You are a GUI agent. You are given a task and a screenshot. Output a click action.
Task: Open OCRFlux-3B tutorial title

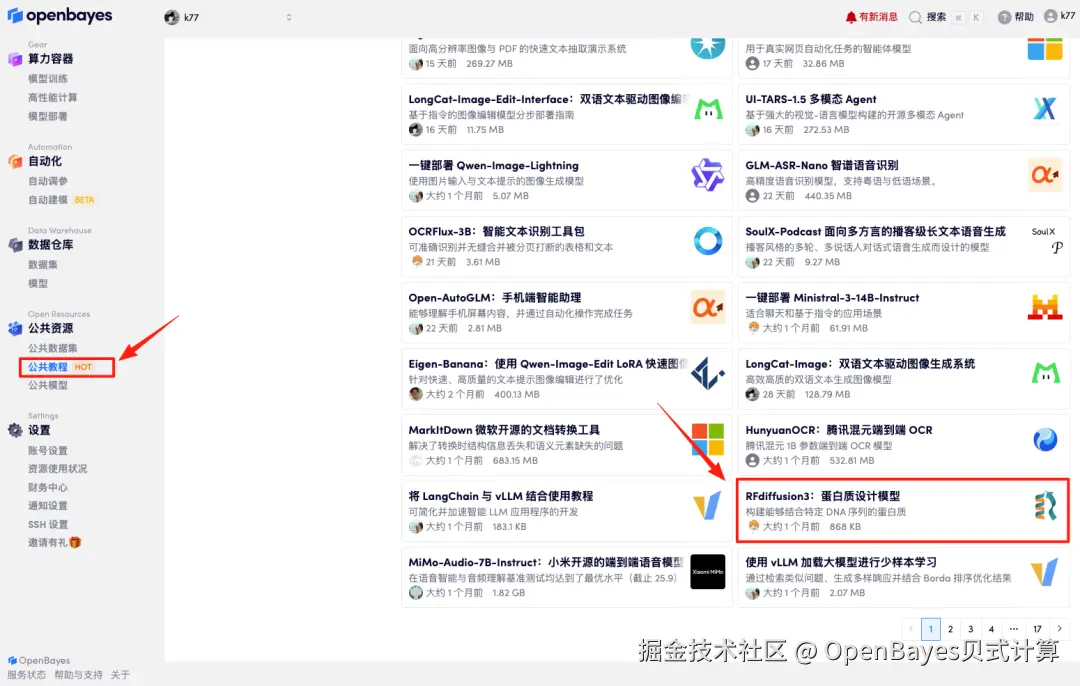(x=496, y=231)
